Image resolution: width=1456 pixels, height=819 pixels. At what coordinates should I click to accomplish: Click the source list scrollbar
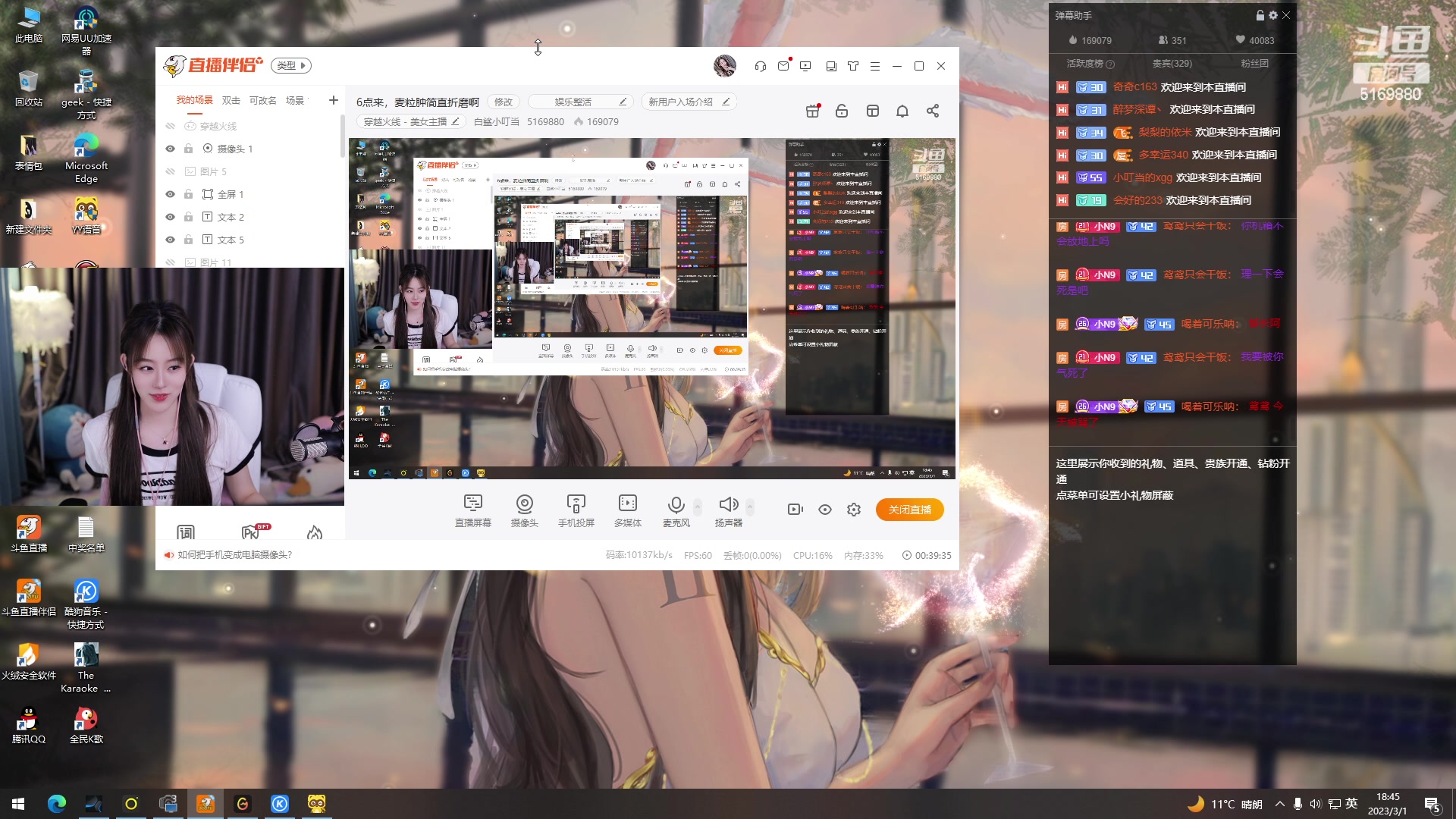pyautogui.click(x=343, y=136)
